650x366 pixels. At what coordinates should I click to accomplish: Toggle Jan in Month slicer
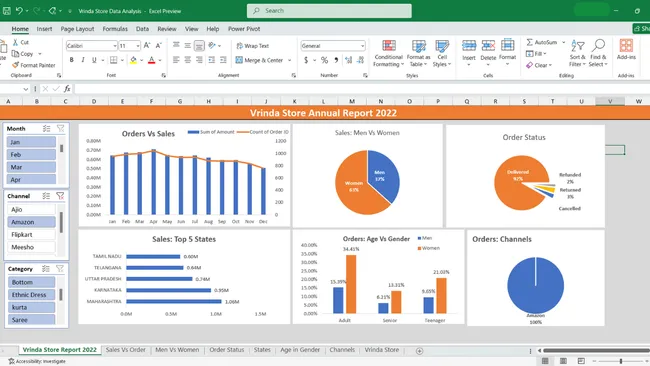[x=31, y=142]
